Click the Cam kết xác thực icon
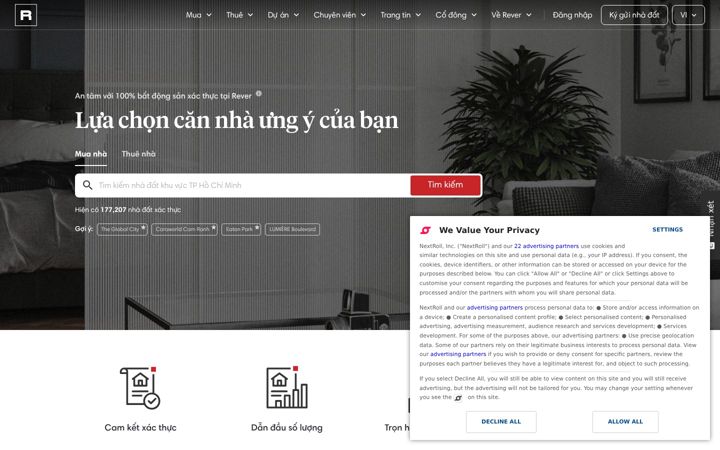Viewport: 720px width, 450px height. tap(140, 388)
